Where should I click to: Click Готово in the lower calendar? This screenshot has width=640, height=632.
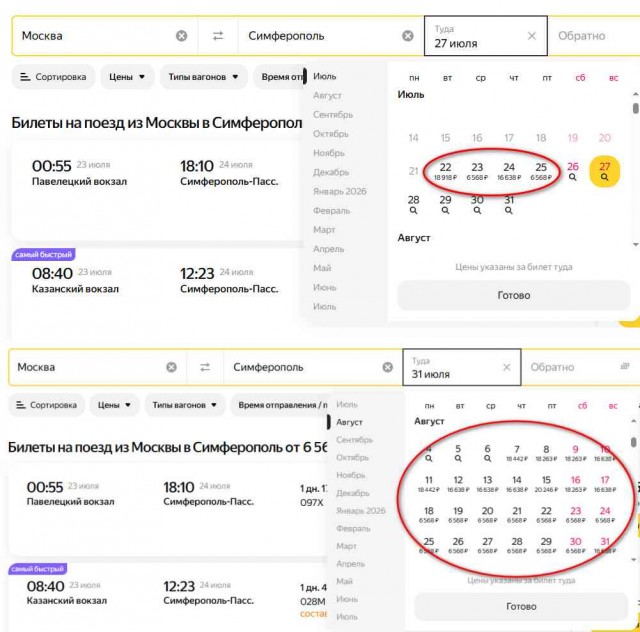click(521, 606)
